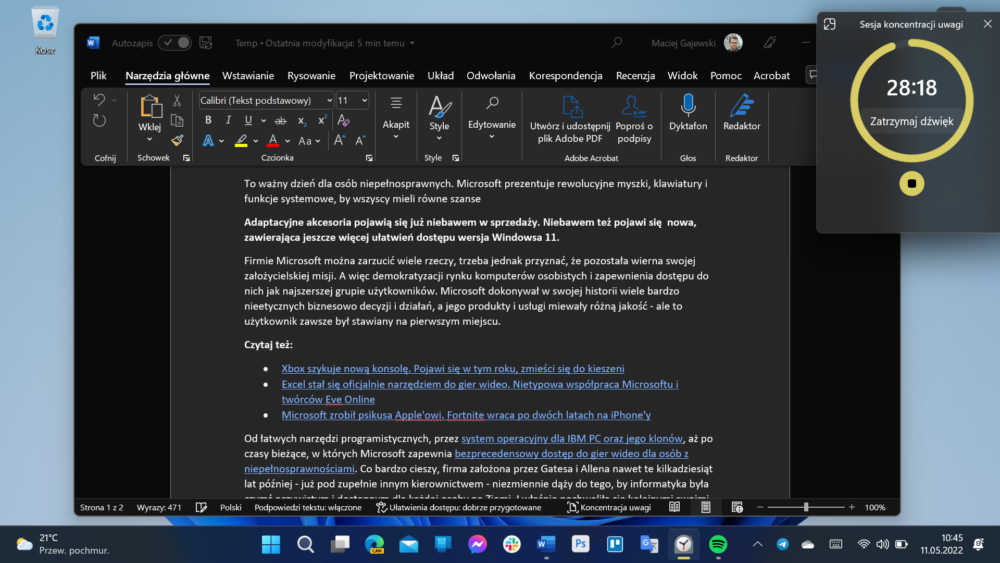Click spelling check icon in status bar

(201, 508)
